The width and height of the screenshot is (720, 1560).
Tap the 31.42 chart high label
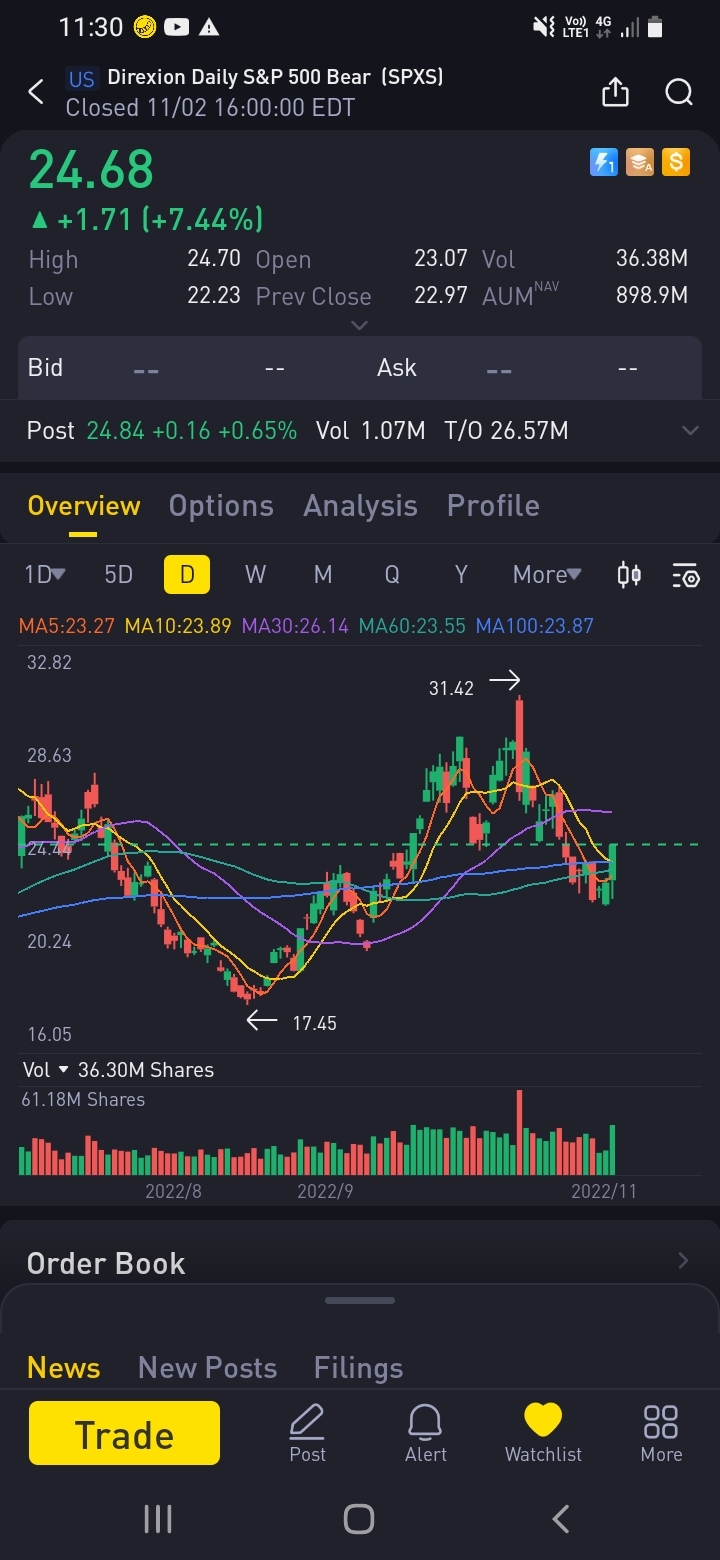click(x=451, y=688)
